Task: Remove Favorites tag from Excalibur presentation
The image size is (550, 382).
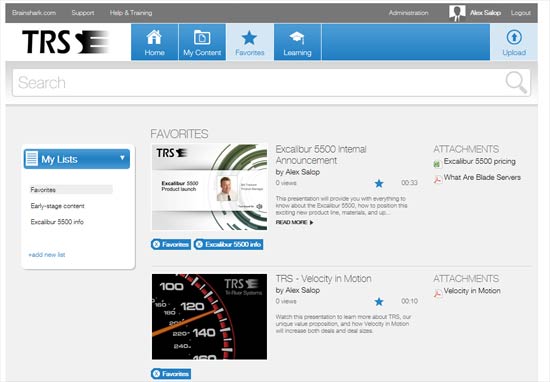Action: point(157,244)
